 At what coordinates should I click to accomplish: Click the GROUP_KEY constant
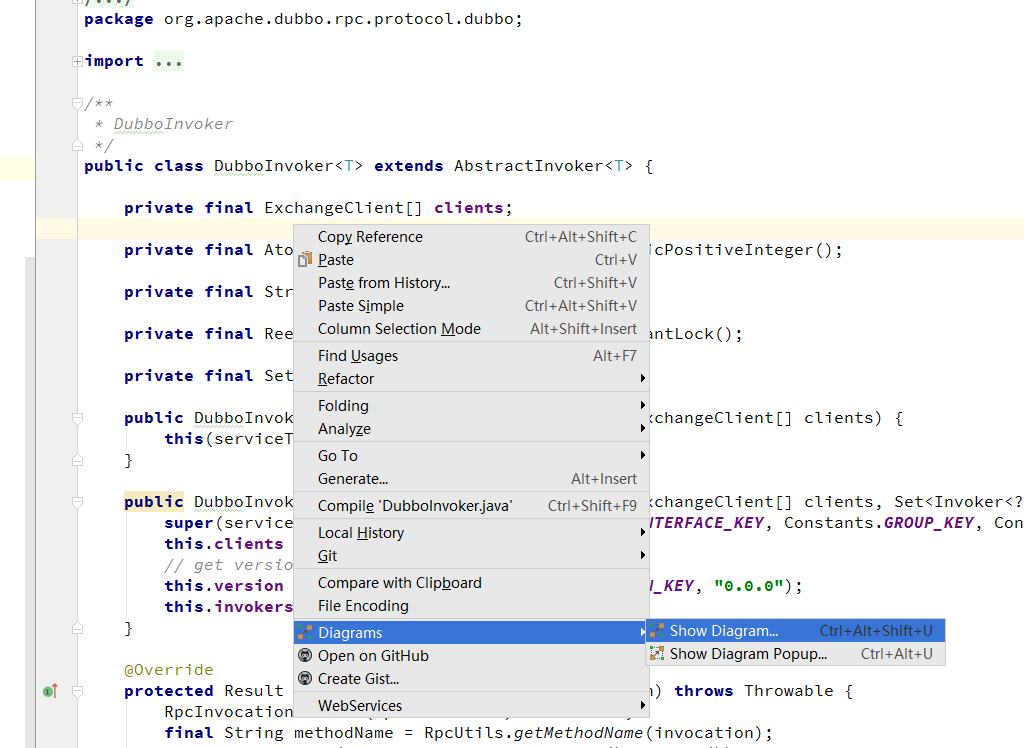[x=929, y=523]
